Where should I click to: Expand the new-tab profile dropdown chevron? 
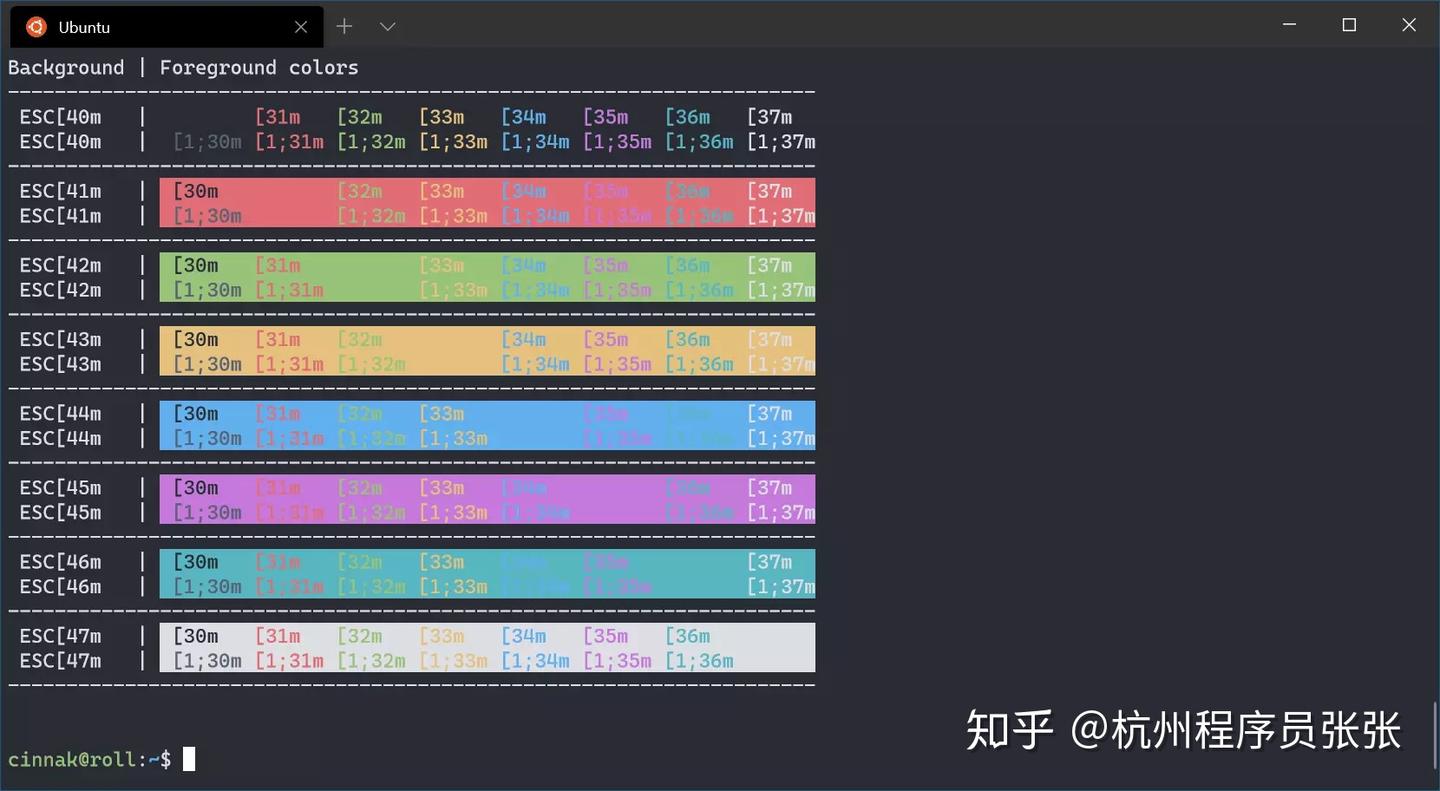(388, 27)
